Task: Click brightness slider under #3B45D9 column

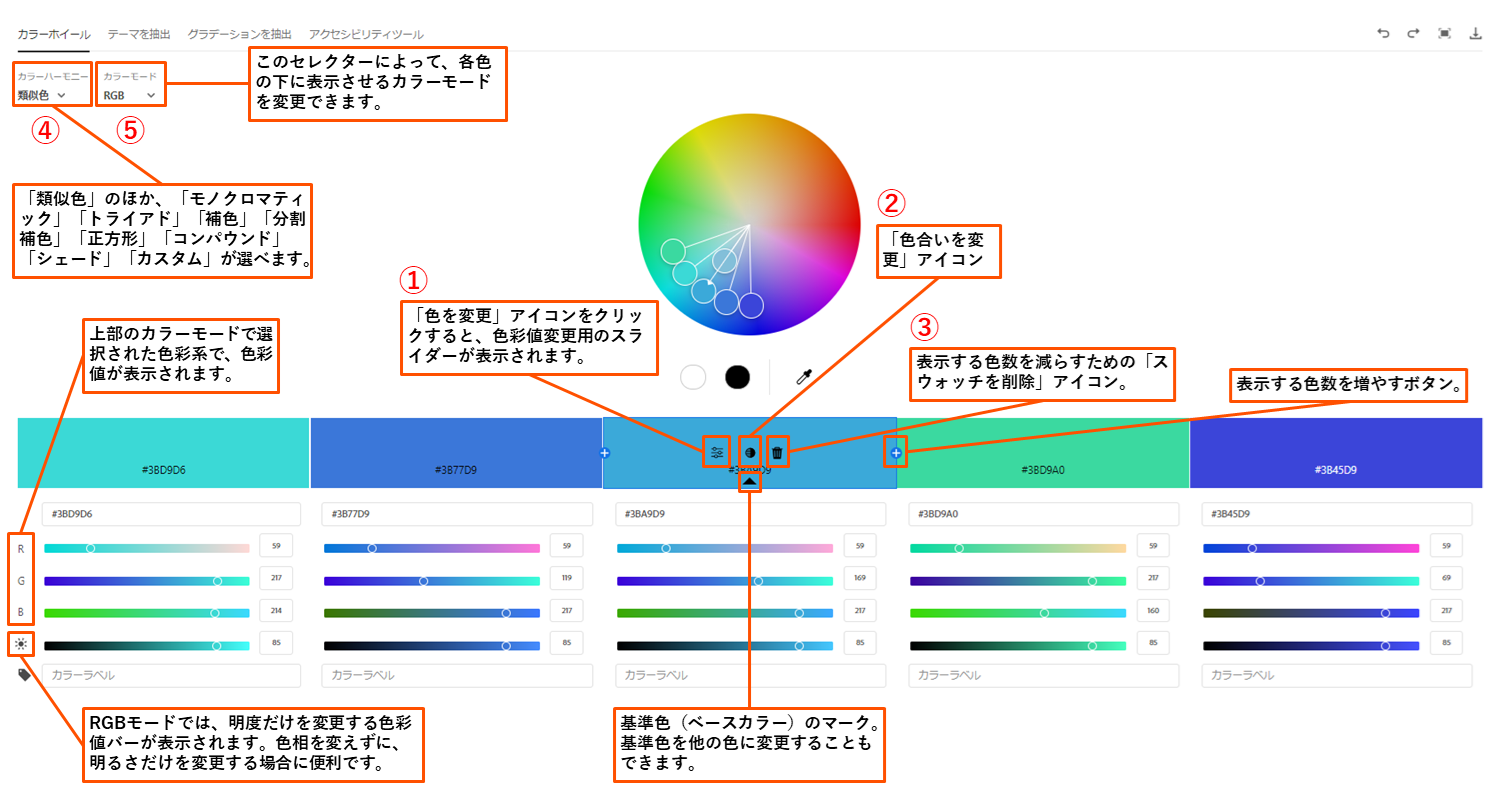Action: click(x=1311, y=645)
